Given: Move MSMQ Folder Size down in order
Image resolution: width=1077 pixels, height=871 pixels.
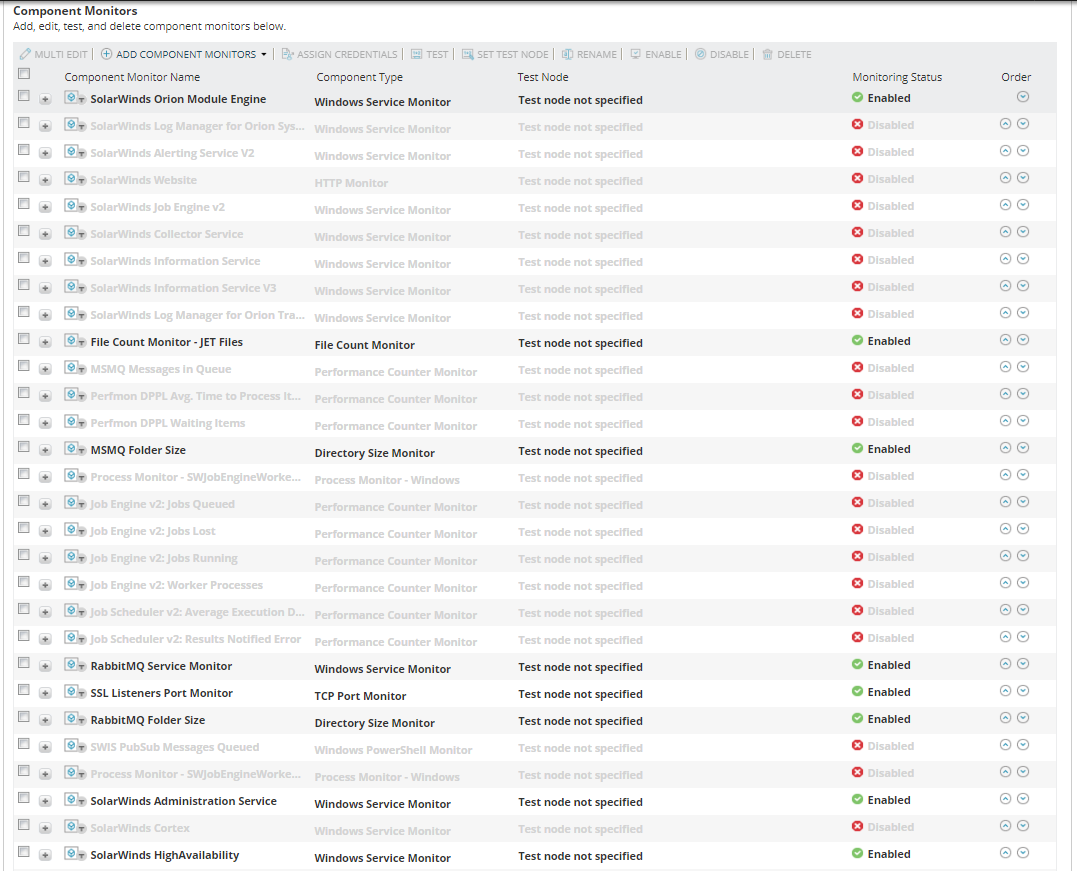Looking at the screenshot, I should (x=1023, y=448).
